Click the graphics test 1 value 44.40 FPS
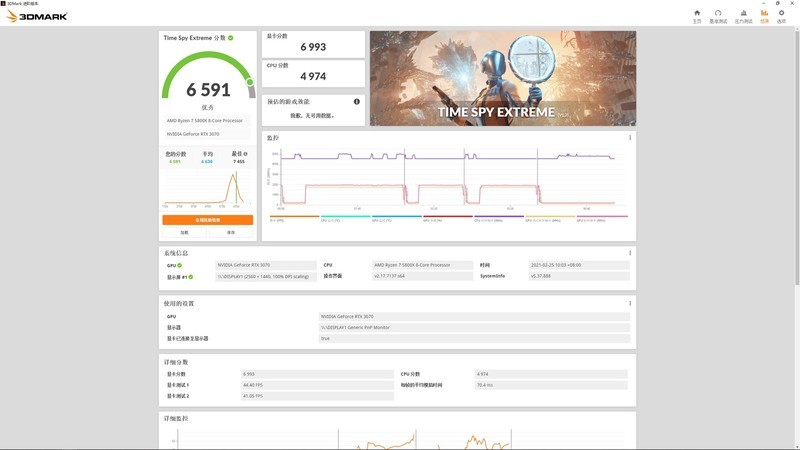The width and height of the screenshot is (800, 450). point(317,385)
